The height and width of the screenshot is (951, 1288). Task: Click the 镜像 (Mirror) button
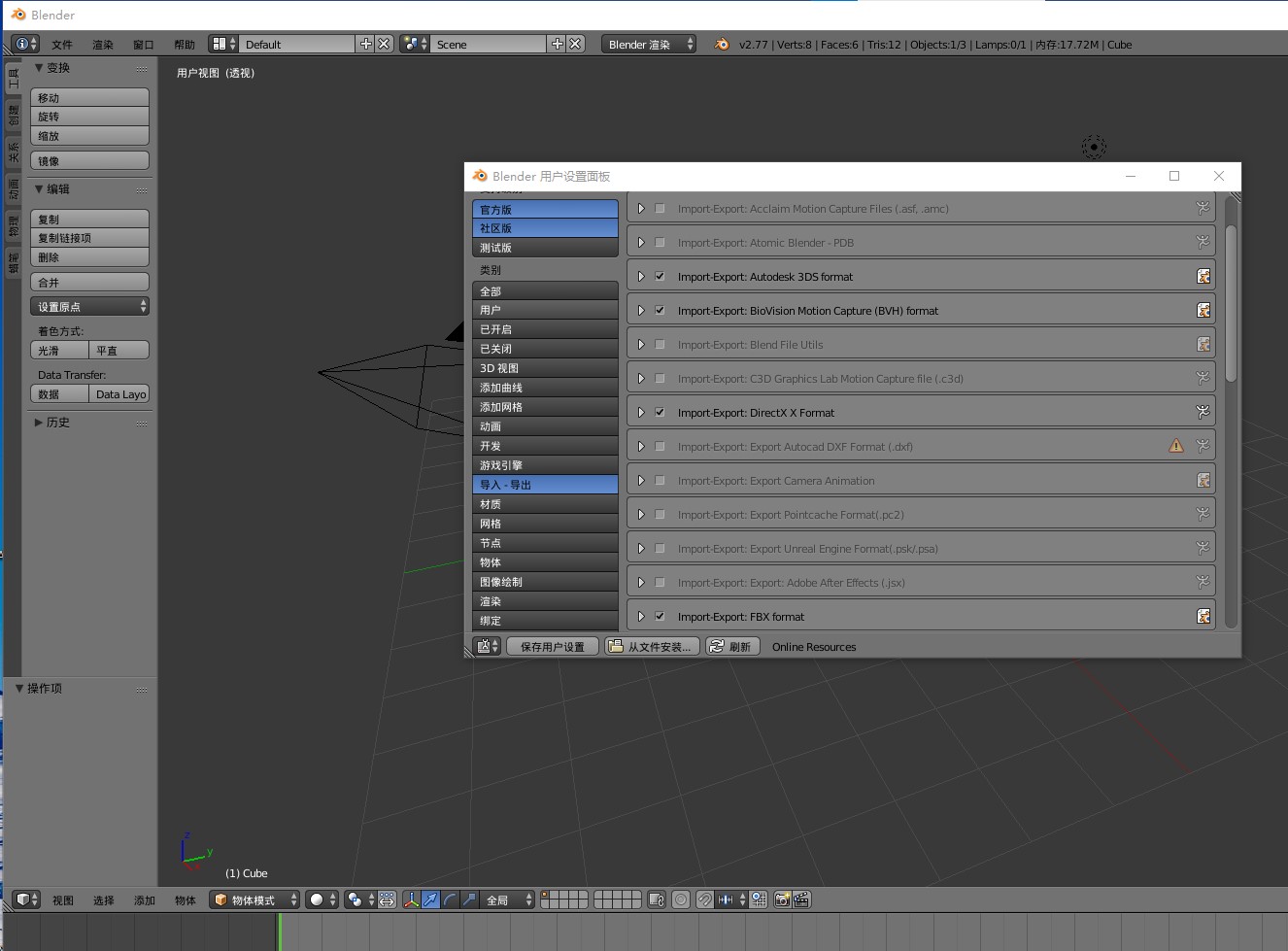89,160
